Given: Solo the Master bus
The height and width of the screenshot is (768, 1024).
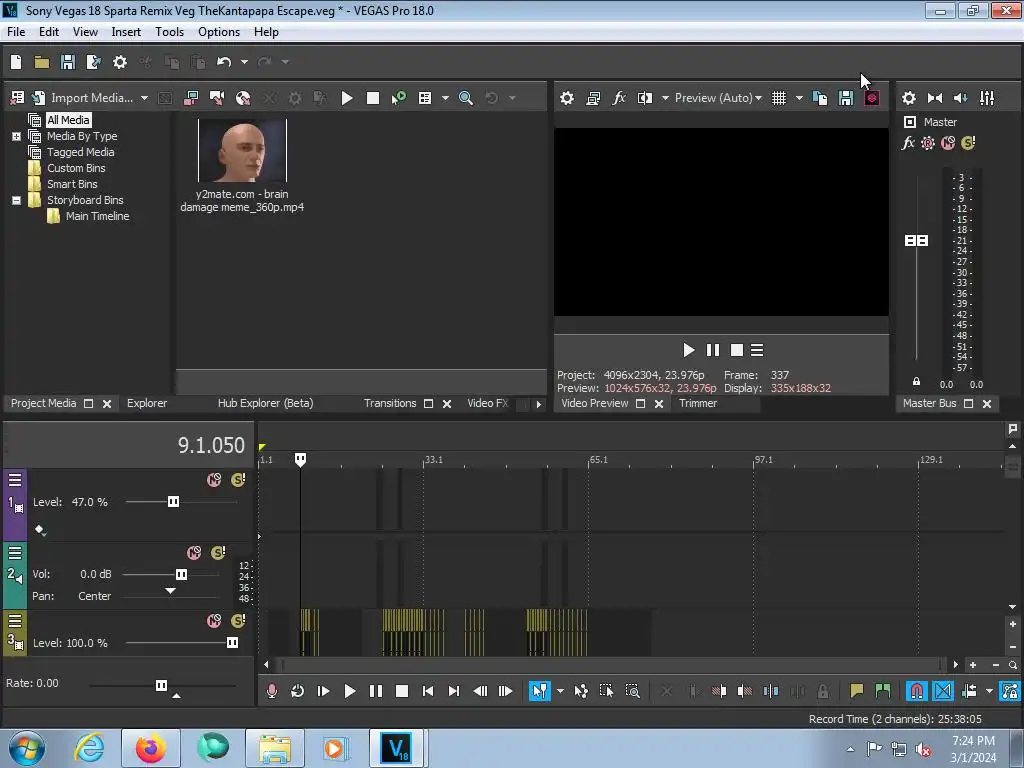Looking at the screenshot, I should click(968, 143).
